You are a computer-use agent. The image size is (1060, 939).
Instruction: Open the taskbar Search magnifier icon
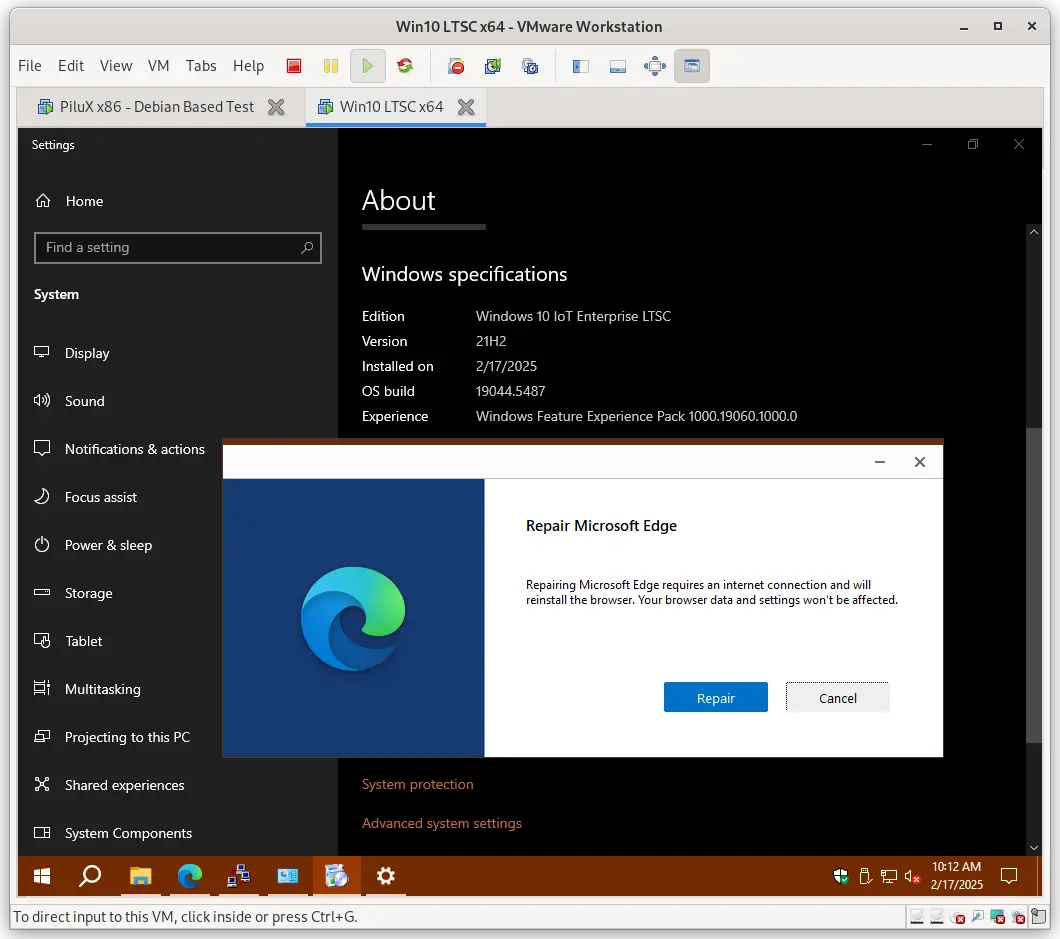(90, 876)
